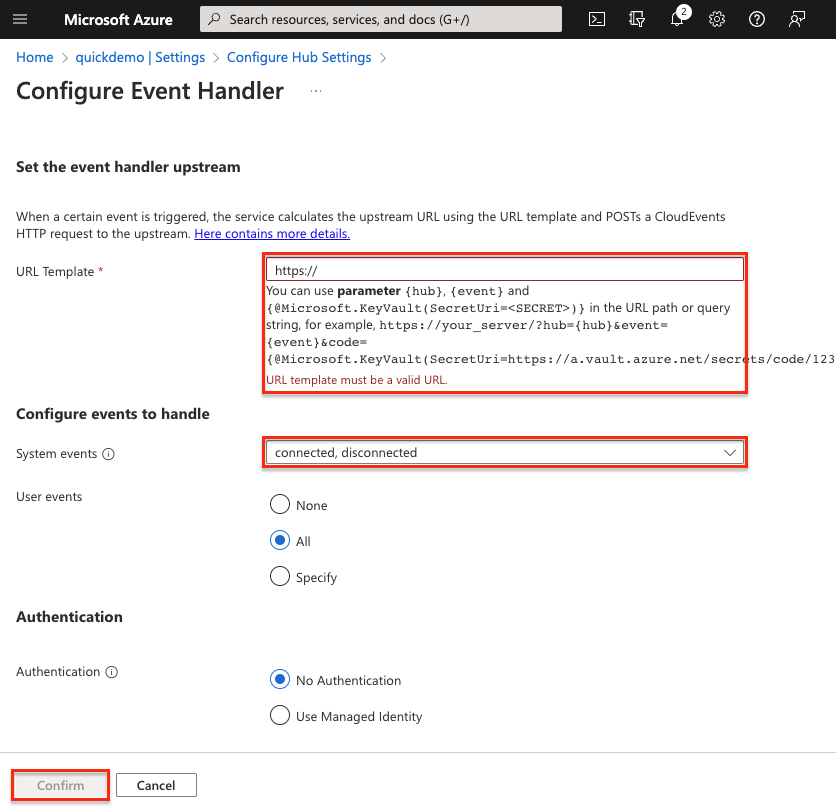The height and width of the screenshot is (812, 836).
Task: View Azure notifications bell
Action: pos(677,19)
